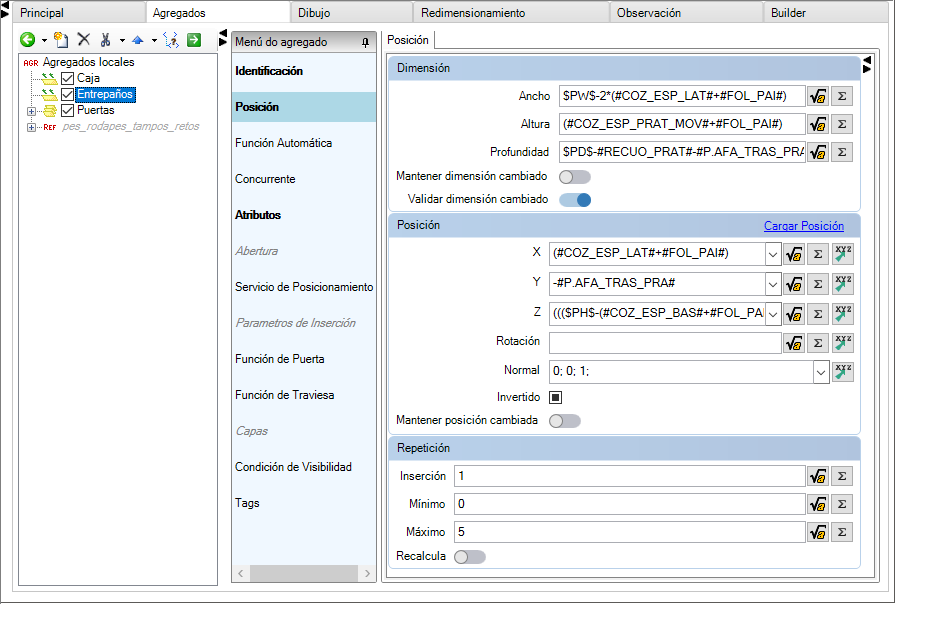This screenshot has height=625, width=930.
Task: Open formula editor for Máximo
Action: point(818,532)
